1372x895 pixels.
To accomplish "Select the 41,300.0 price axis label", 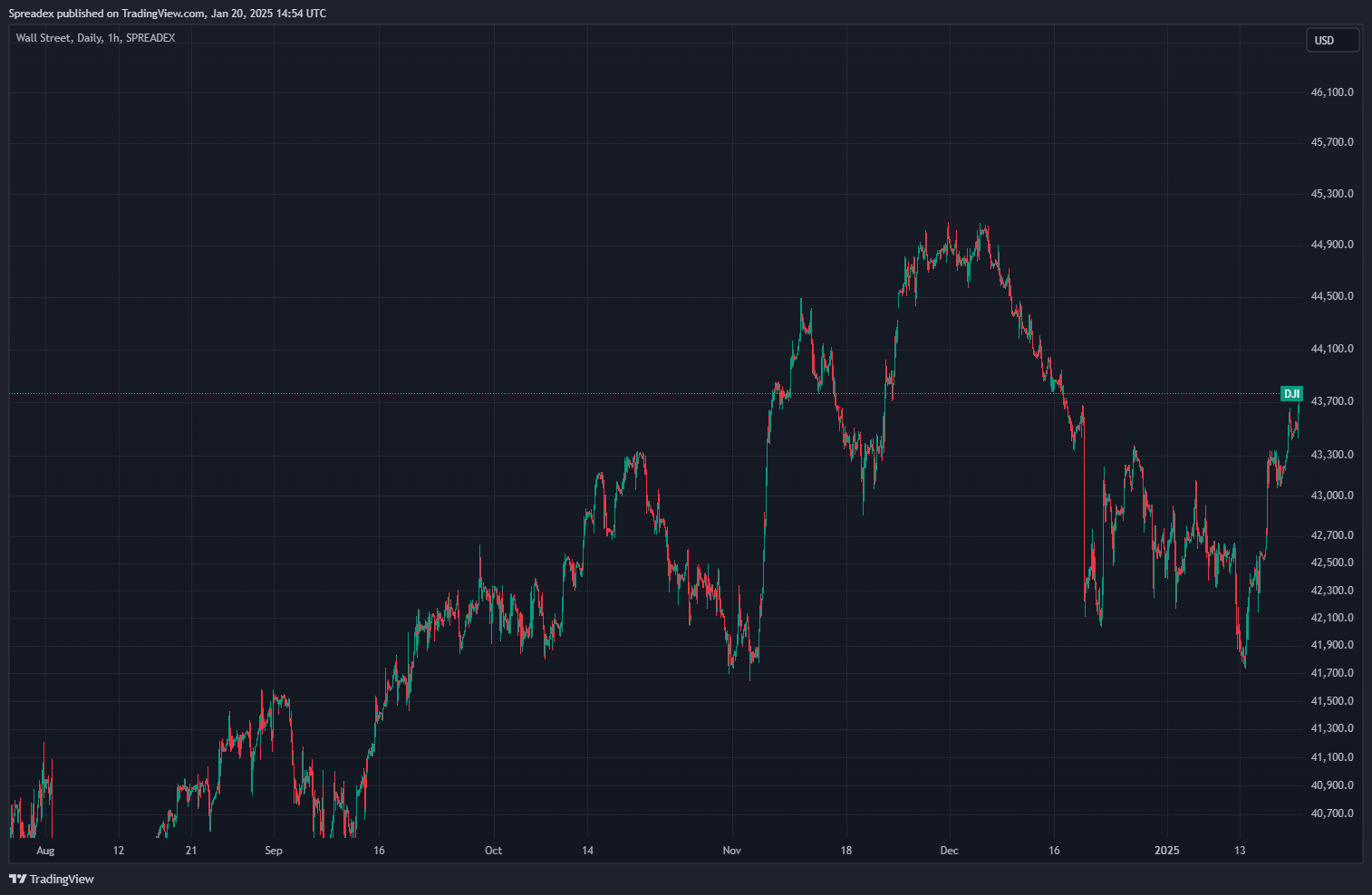I will click(x=1332, y=728).
